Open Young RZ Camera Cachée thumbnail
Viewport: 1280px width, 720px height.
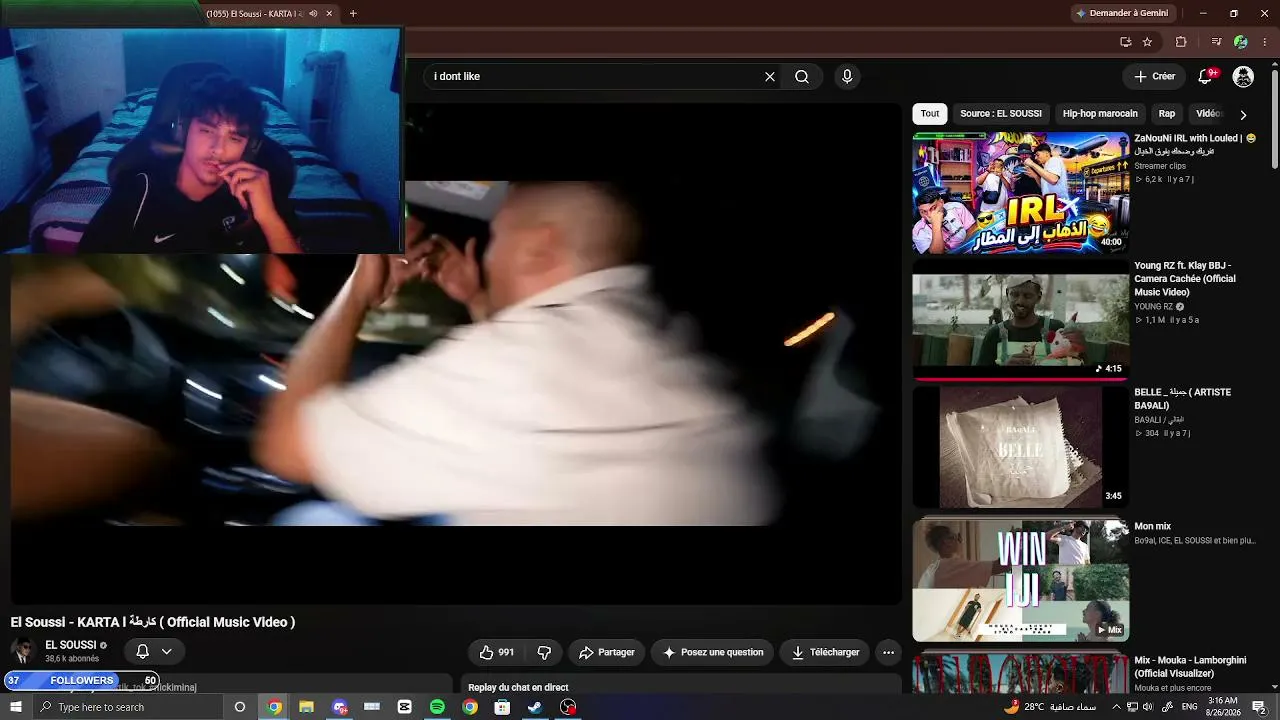[1020, 321]
